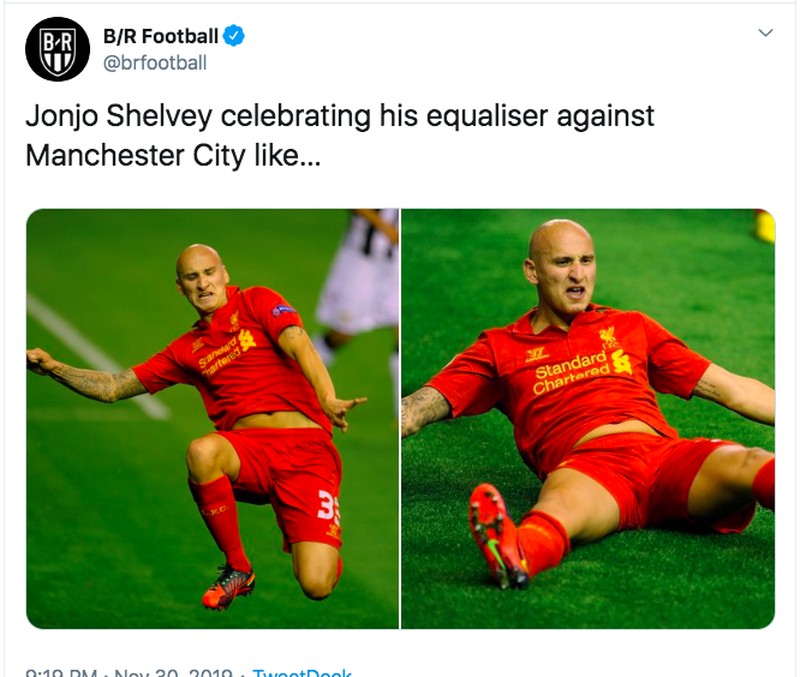The image size is (800, 677).
Task: Click the player's face in left photo
Action: 203,277
